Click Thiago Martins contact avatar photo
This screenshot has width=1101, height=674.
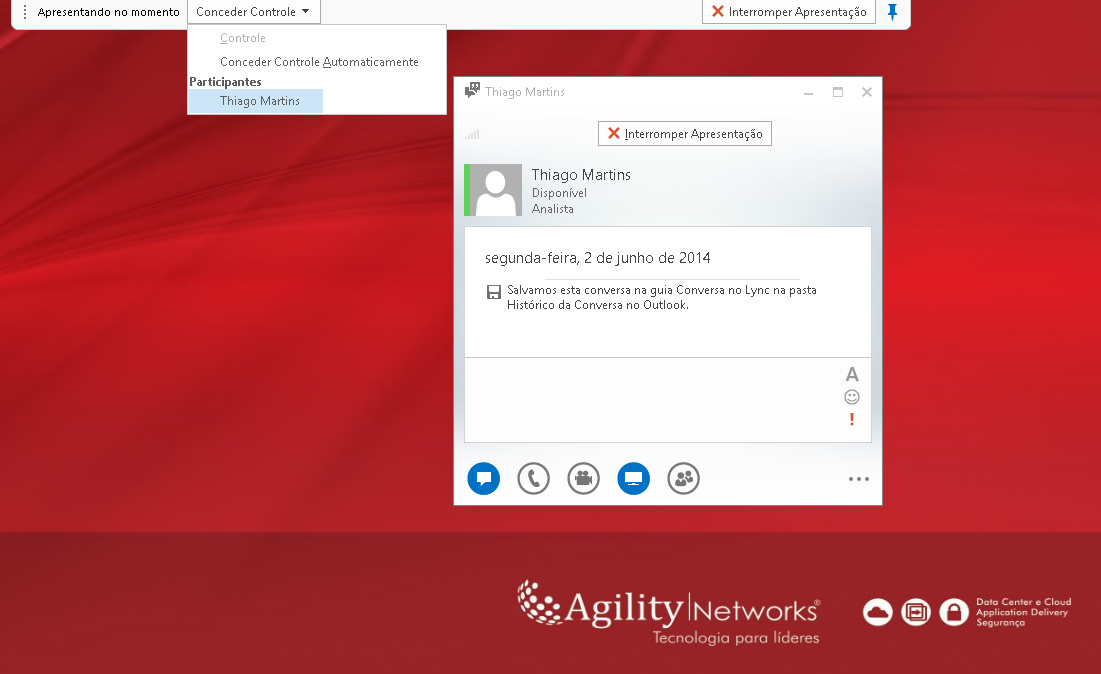(x=496, y=190)
